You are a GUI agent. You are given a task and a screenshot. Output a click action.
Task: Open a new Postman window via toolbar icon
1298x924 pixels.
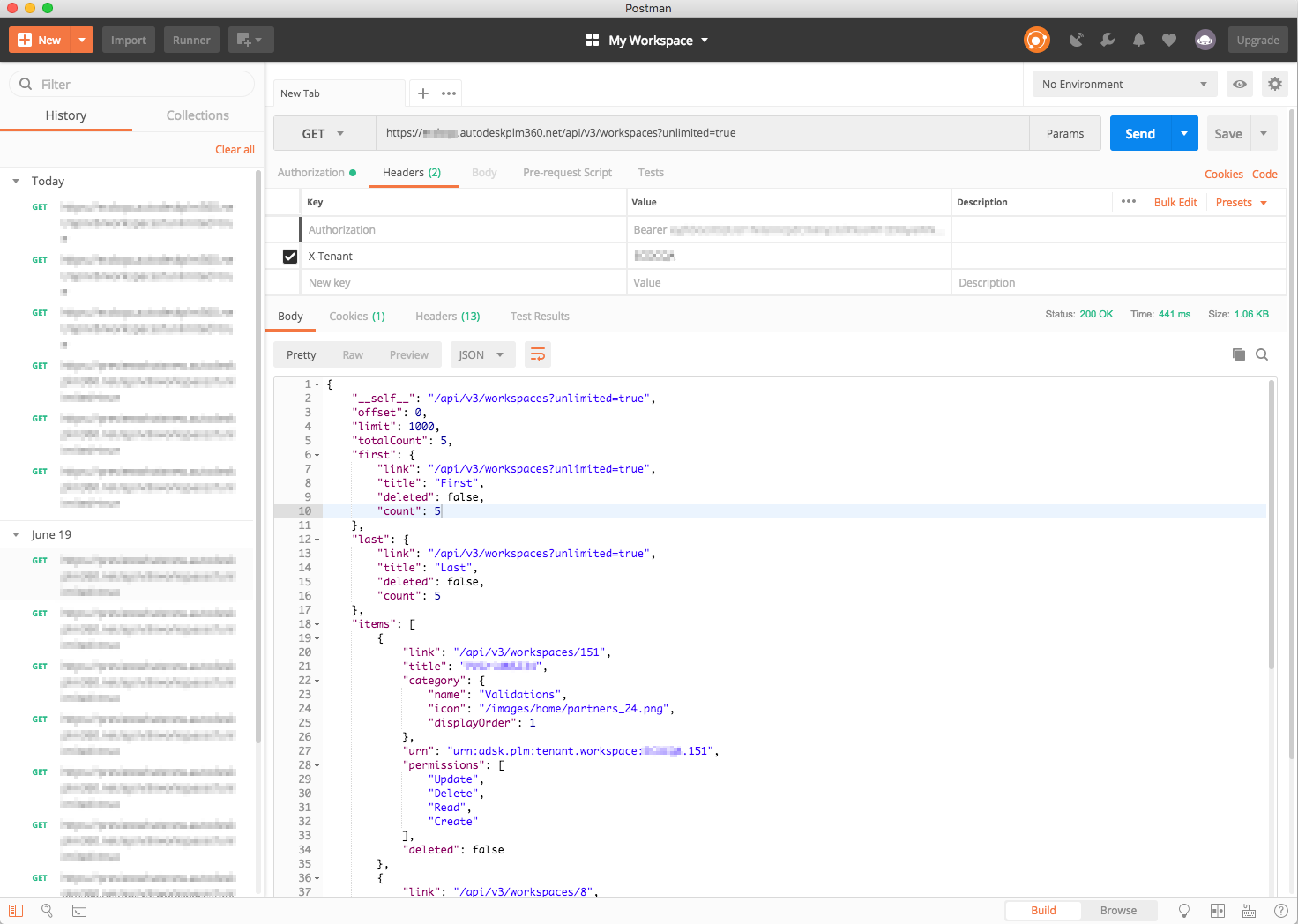click(x=250, y=40)
